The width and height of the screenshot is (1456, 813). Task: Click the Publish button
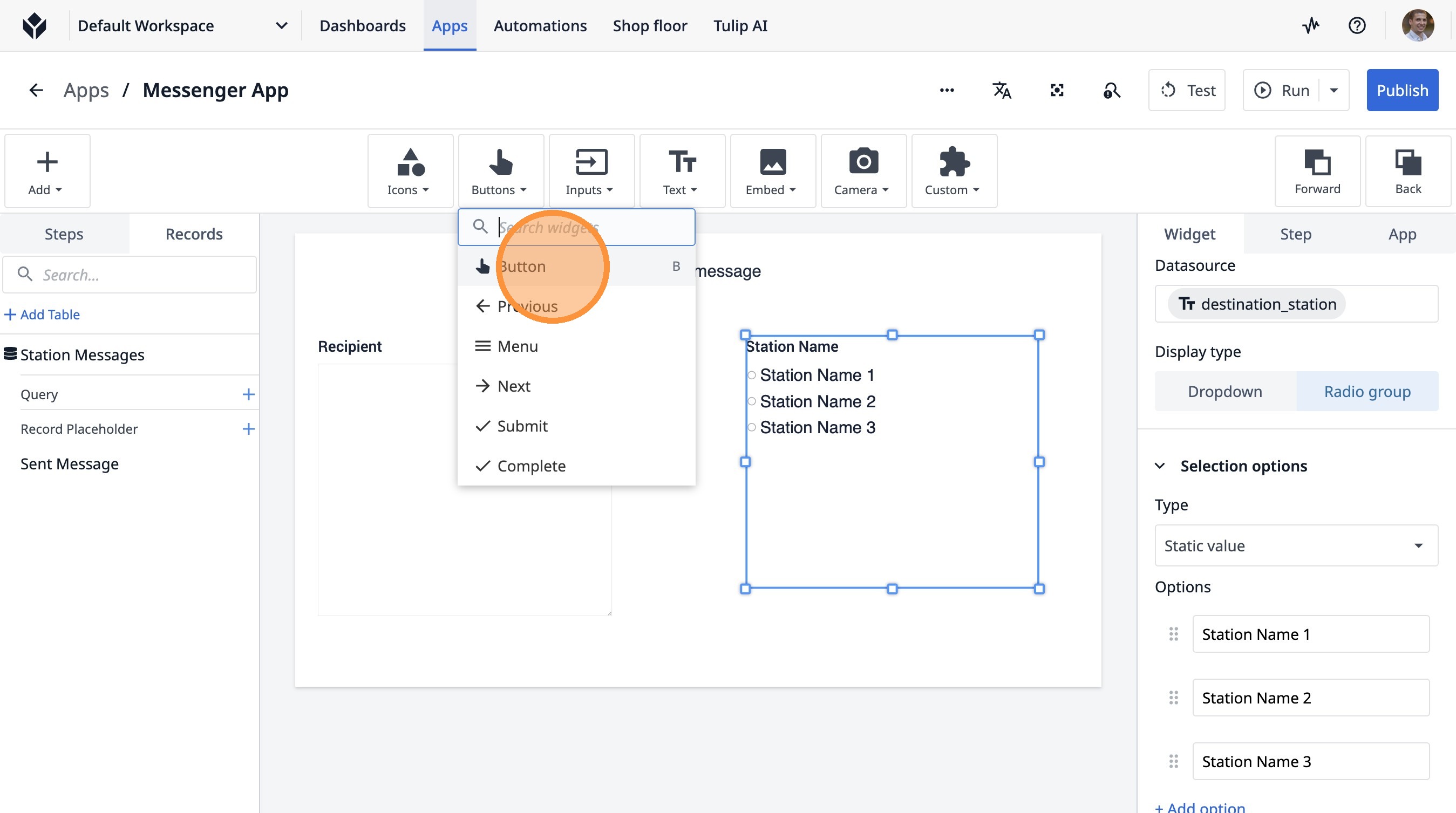[x=1401, y=91]
